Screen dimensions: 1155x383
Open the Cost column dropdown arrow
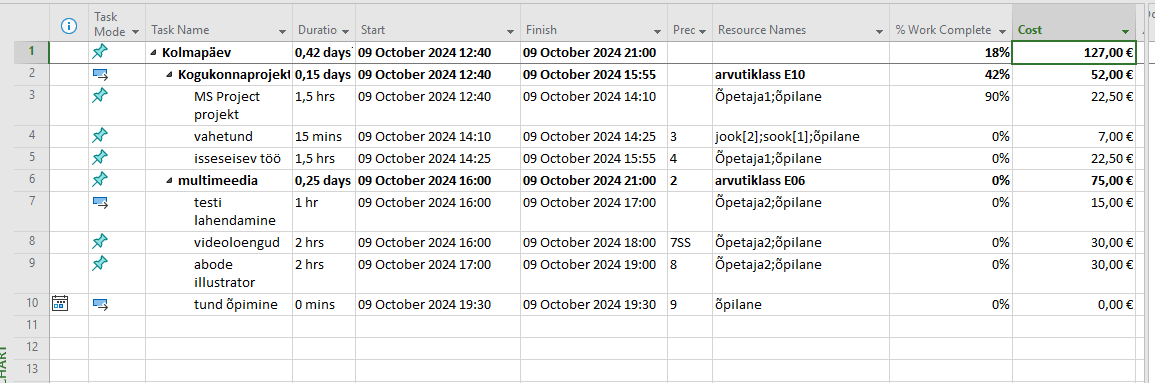(1125, 31)
